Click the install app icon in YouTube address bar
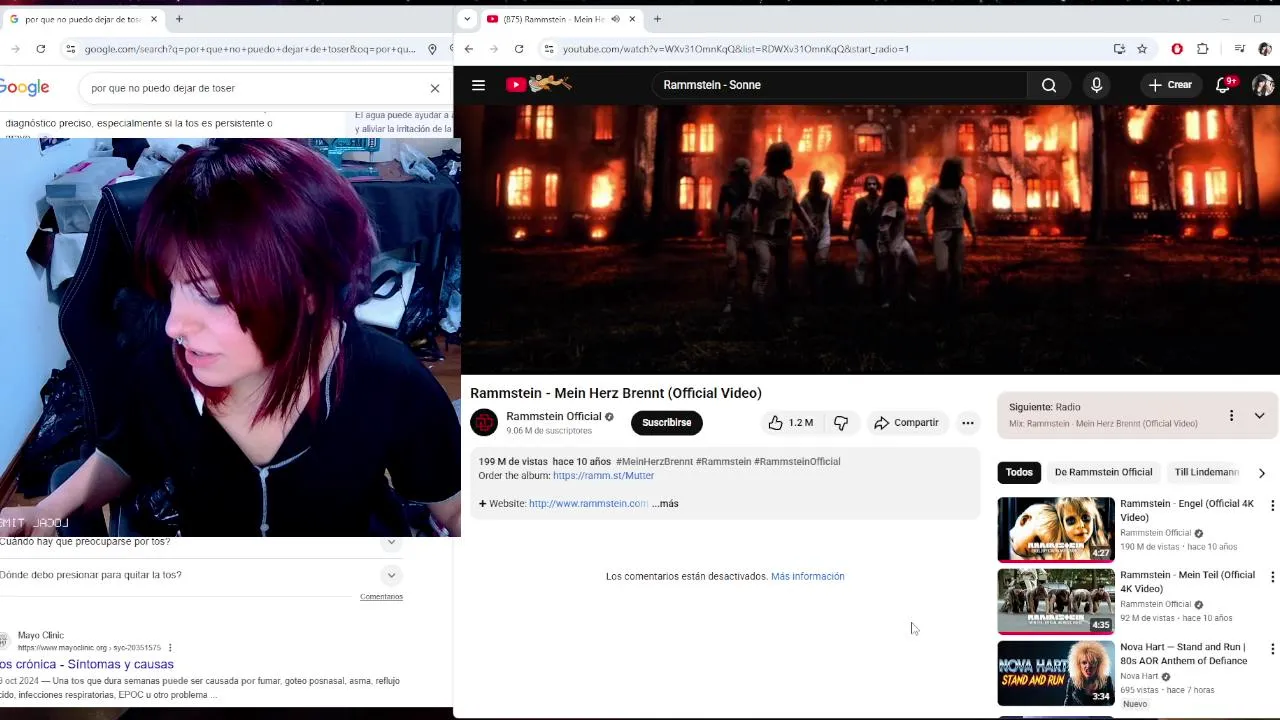The image size is (1280, 720). [x=1119, y=49]
